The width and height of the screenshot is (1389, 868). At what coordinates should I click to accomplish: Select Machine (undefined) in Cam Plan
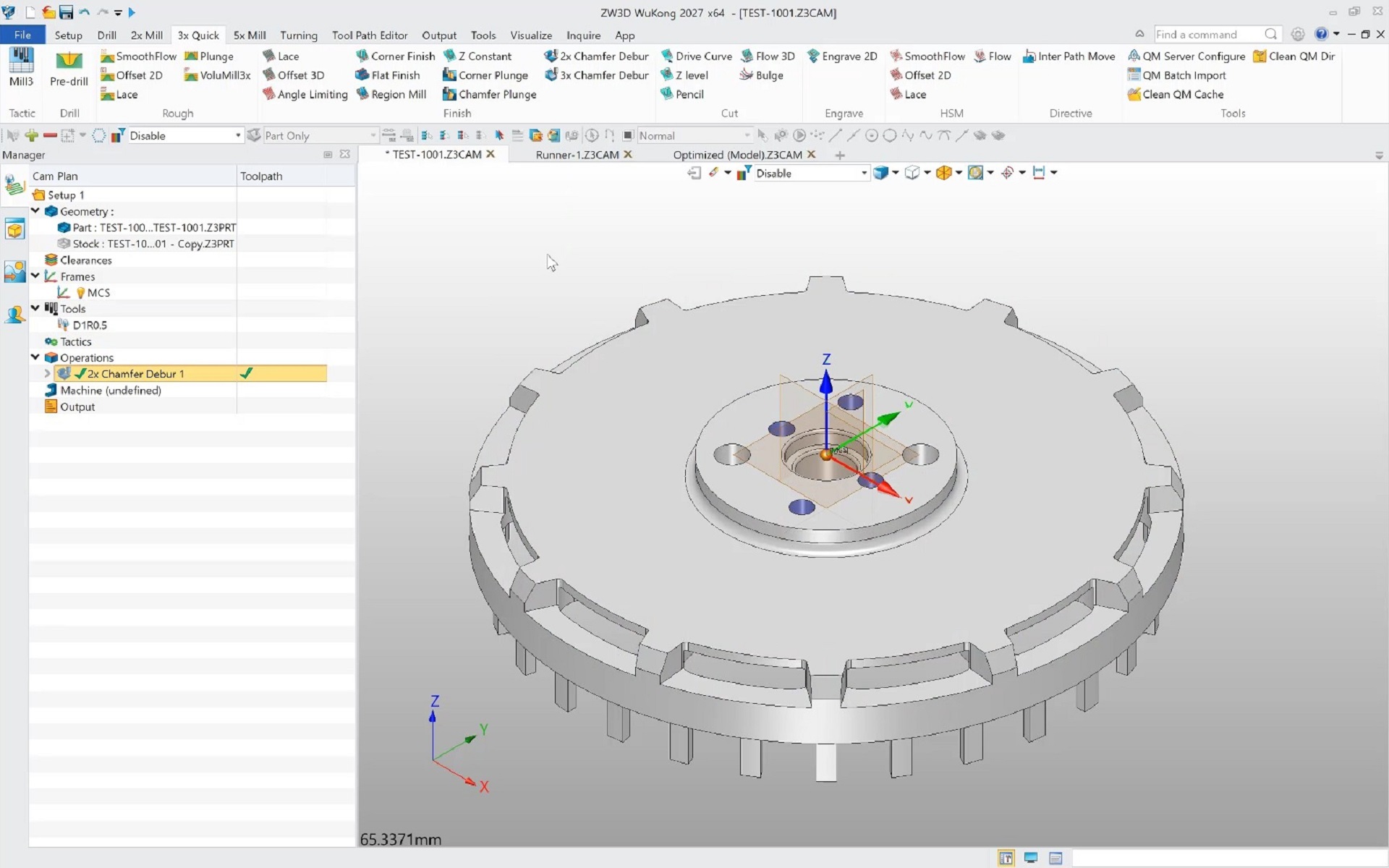(110, 391)
